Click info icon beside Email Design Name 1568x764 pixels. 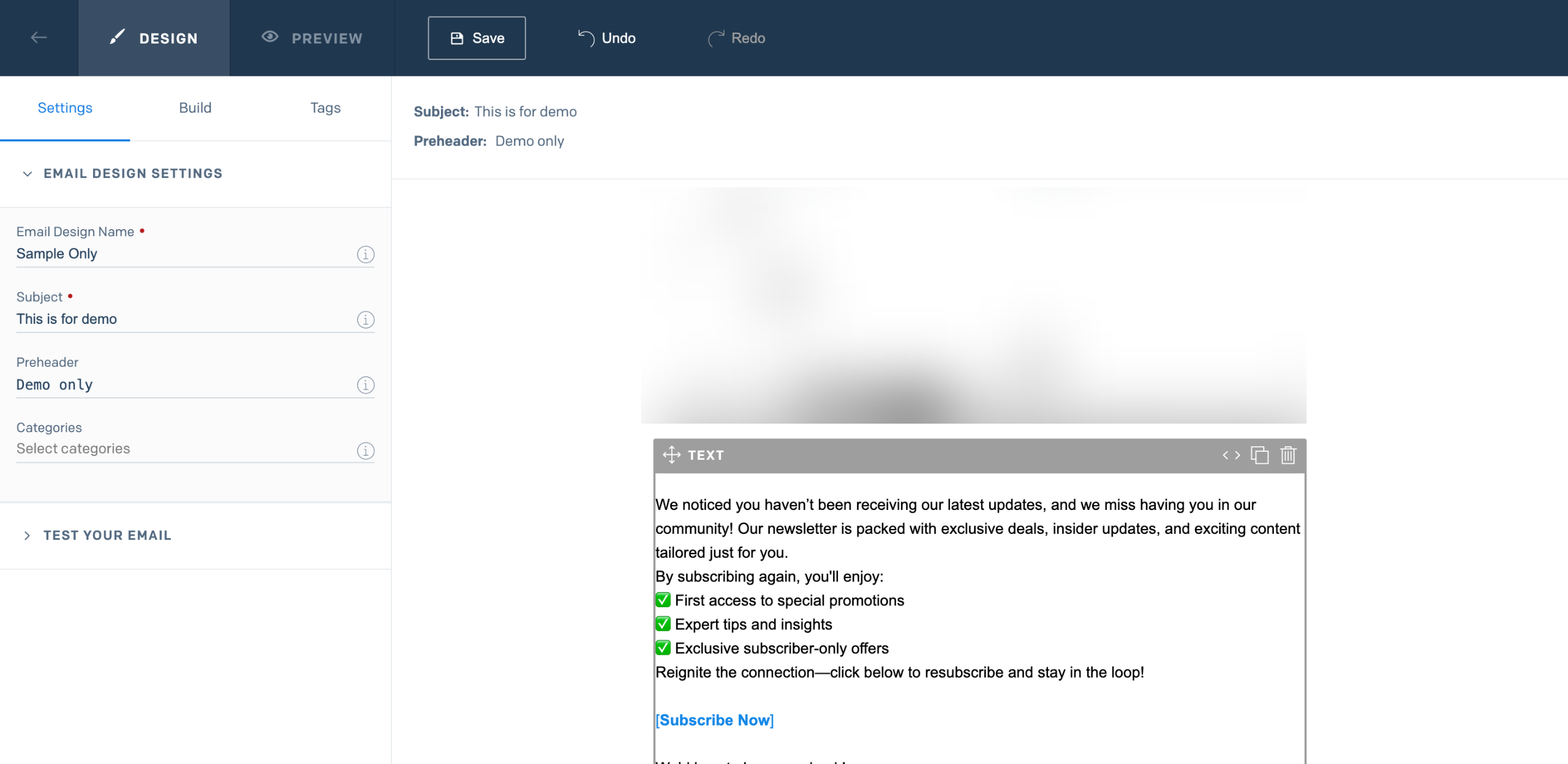tap(366, 254)
